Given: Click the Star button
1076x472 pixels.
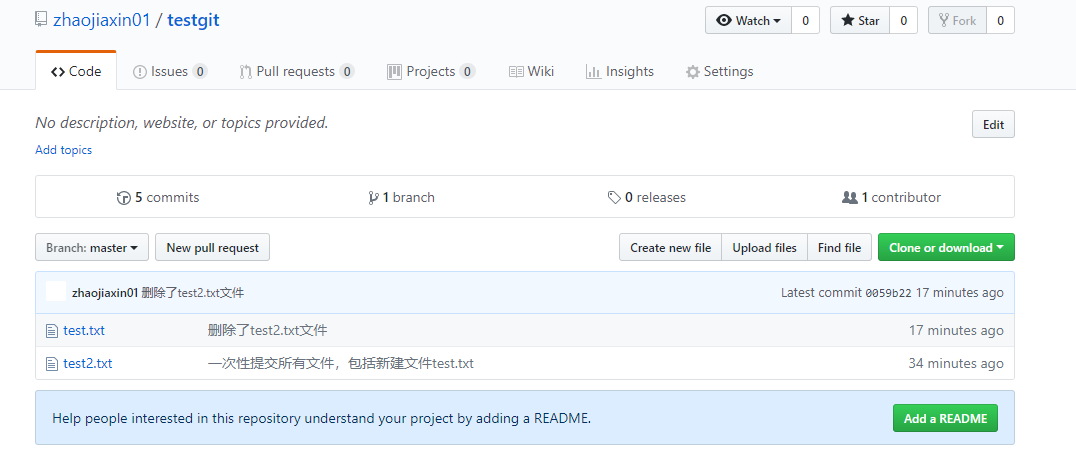Looking at the screenshot, I should pyautogui.click(x=861, y=21).
